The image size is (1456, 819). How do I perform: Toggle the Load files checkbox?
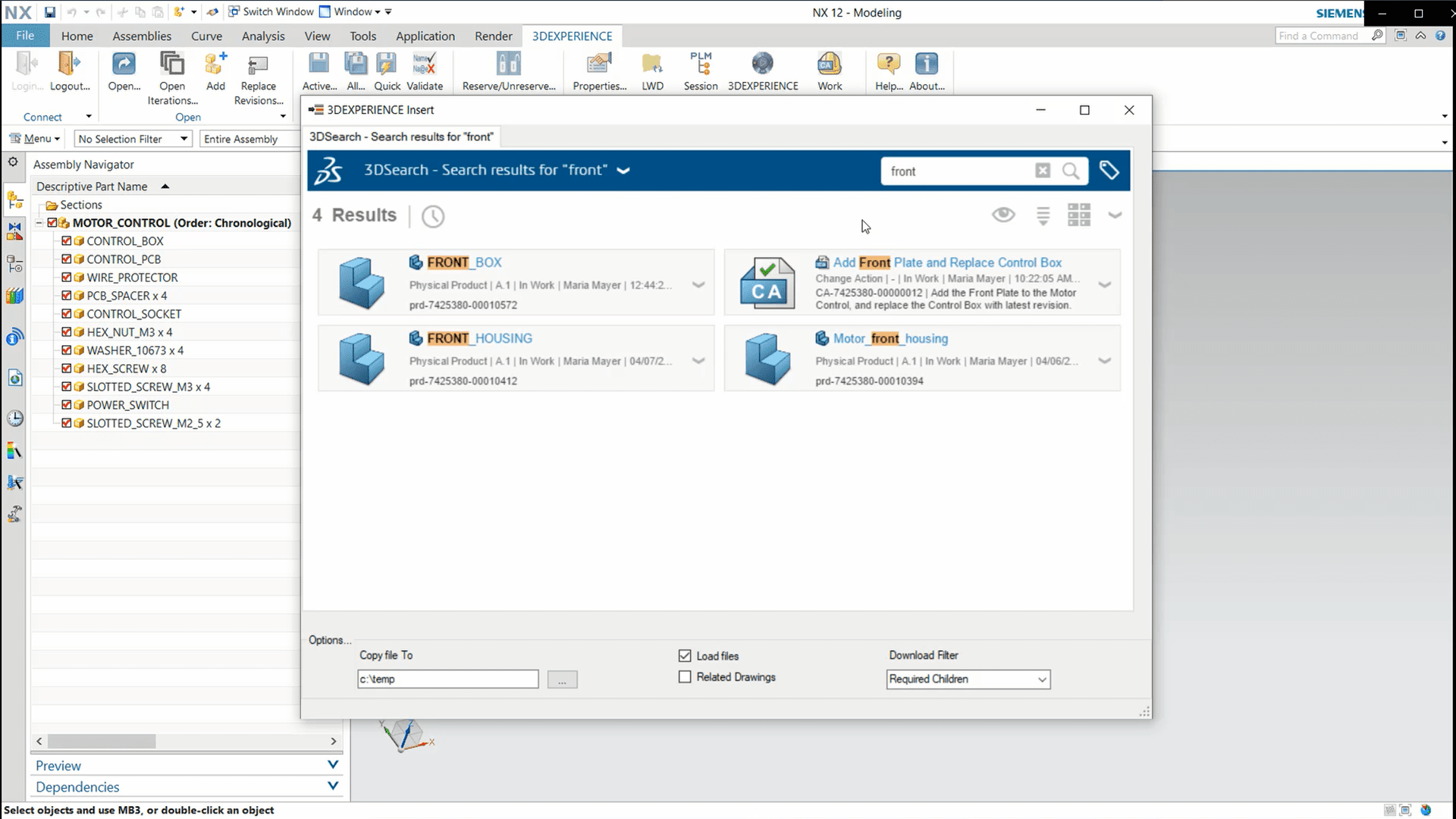(684, 655)
